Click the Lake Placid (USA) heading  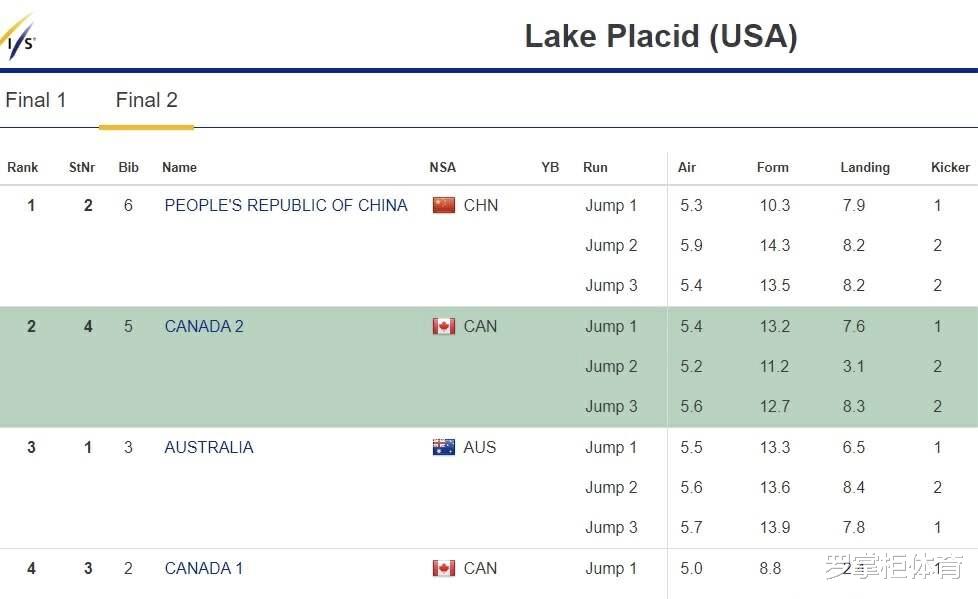[661, 36]
